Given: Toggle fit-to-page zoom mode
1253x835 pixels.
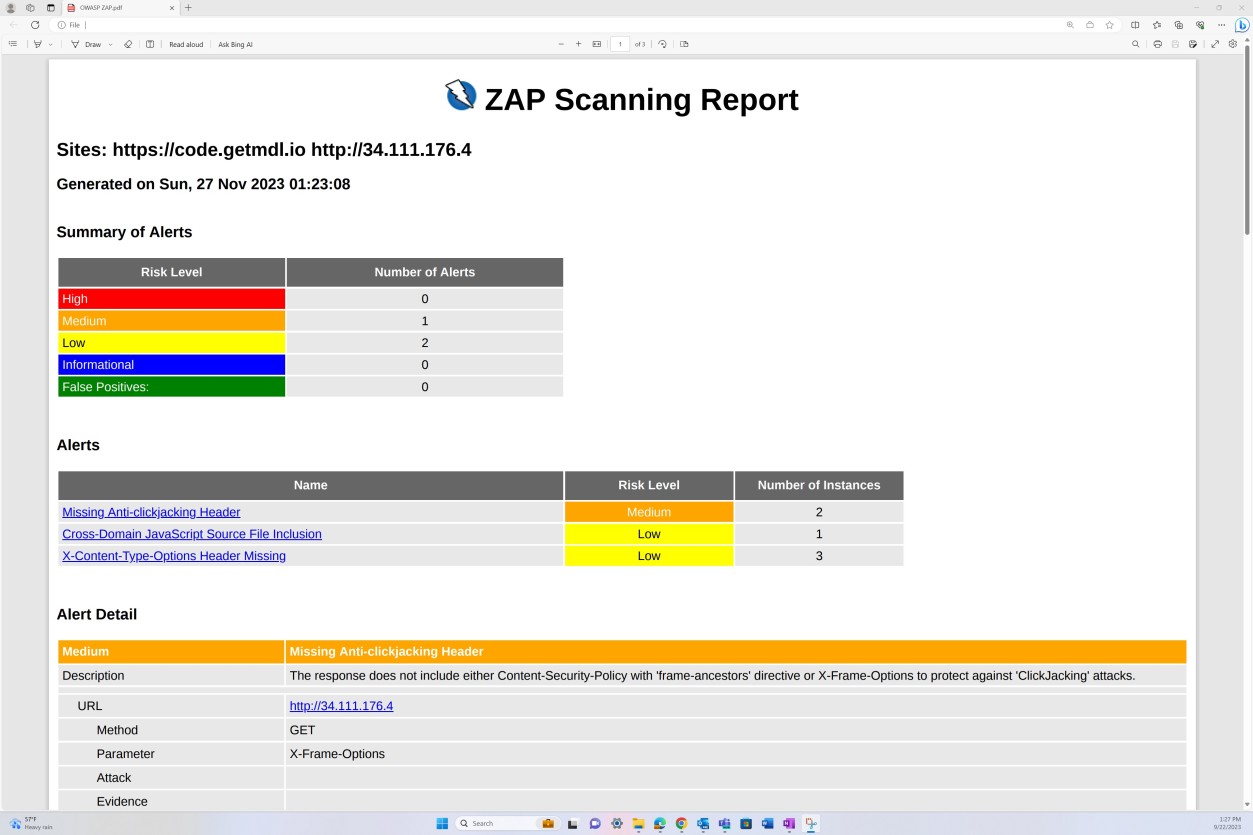Looking at the screenshot, I should pyautogui.click(x=597, y=43).
